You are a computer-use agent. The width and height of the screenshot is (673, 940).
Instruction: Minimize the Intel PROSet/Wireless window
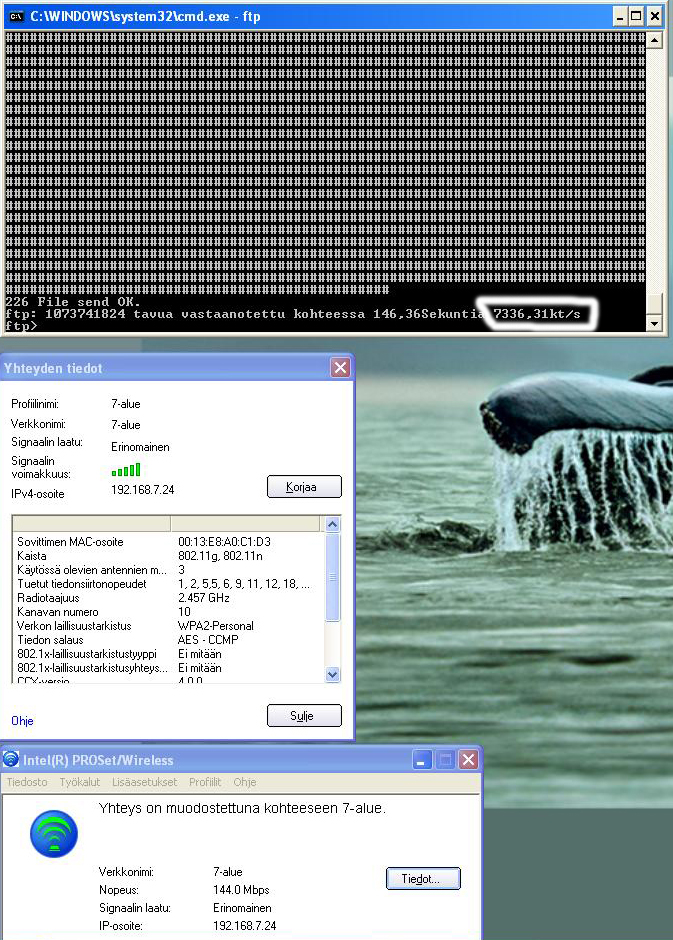pyautogui.click(x=424, y=760)
